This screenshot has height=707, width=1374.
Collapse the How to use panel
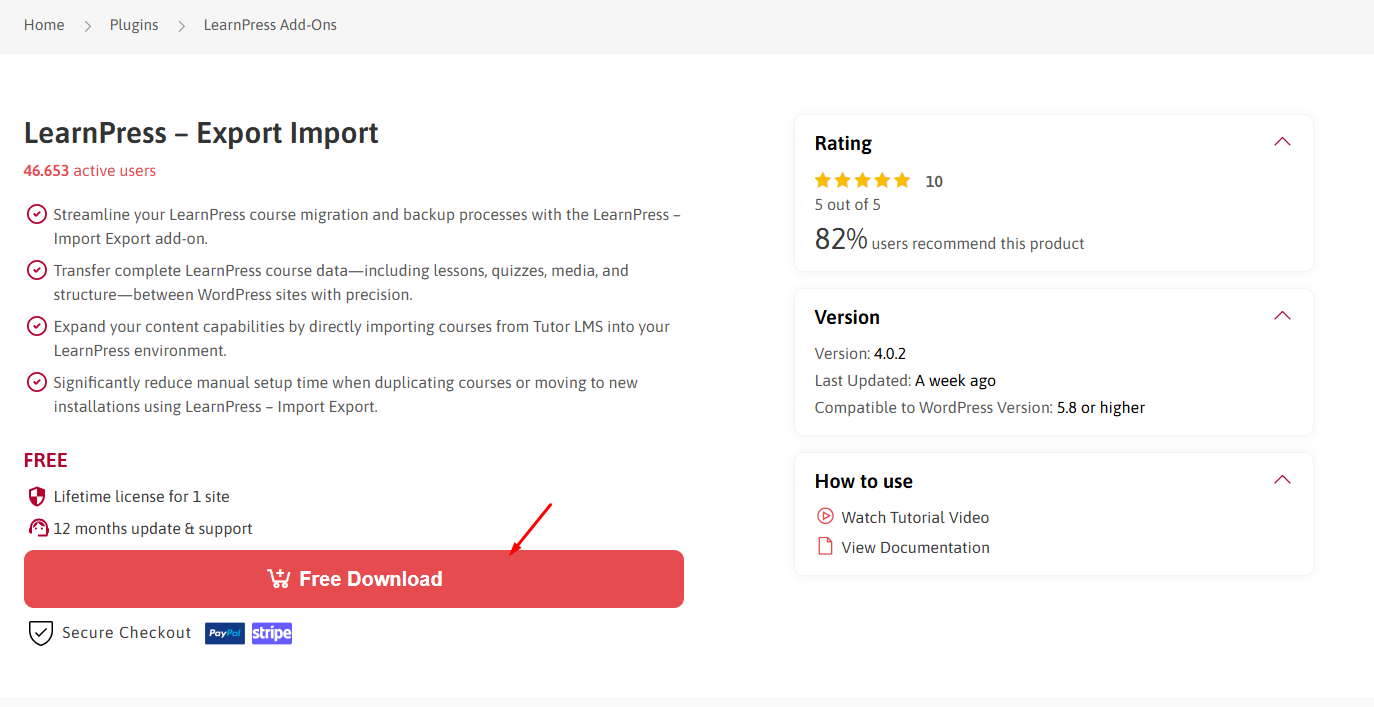point(1282,480)
